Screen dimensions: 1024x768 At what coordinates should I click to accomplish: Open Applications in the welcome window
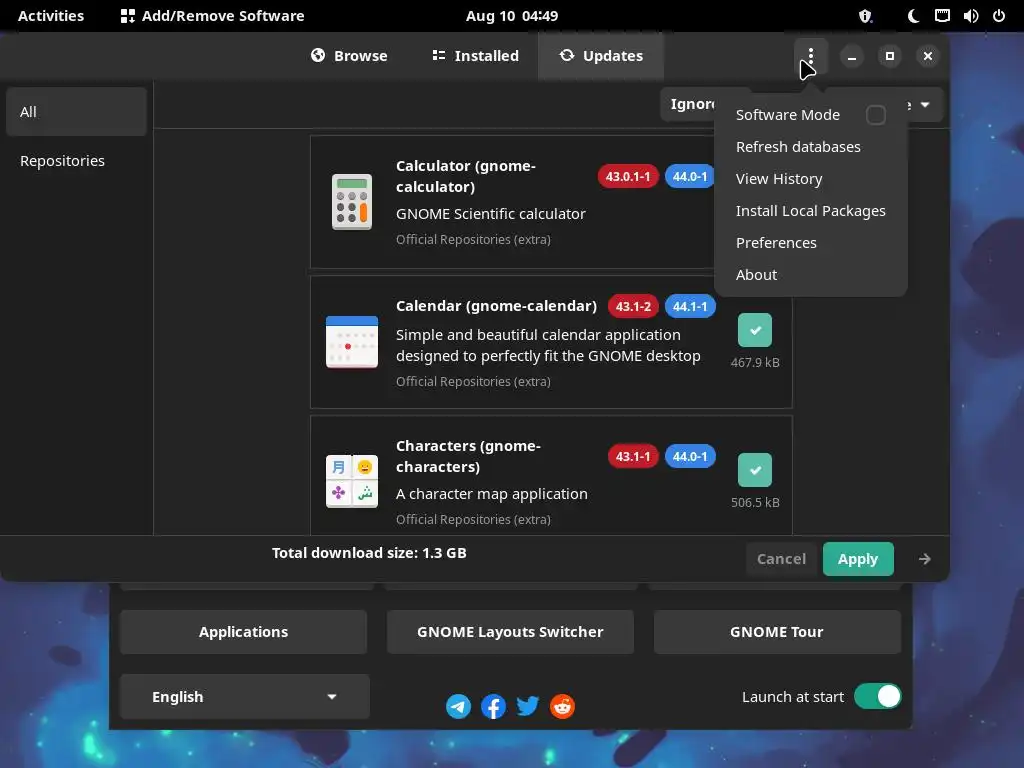tap(244, 632)
